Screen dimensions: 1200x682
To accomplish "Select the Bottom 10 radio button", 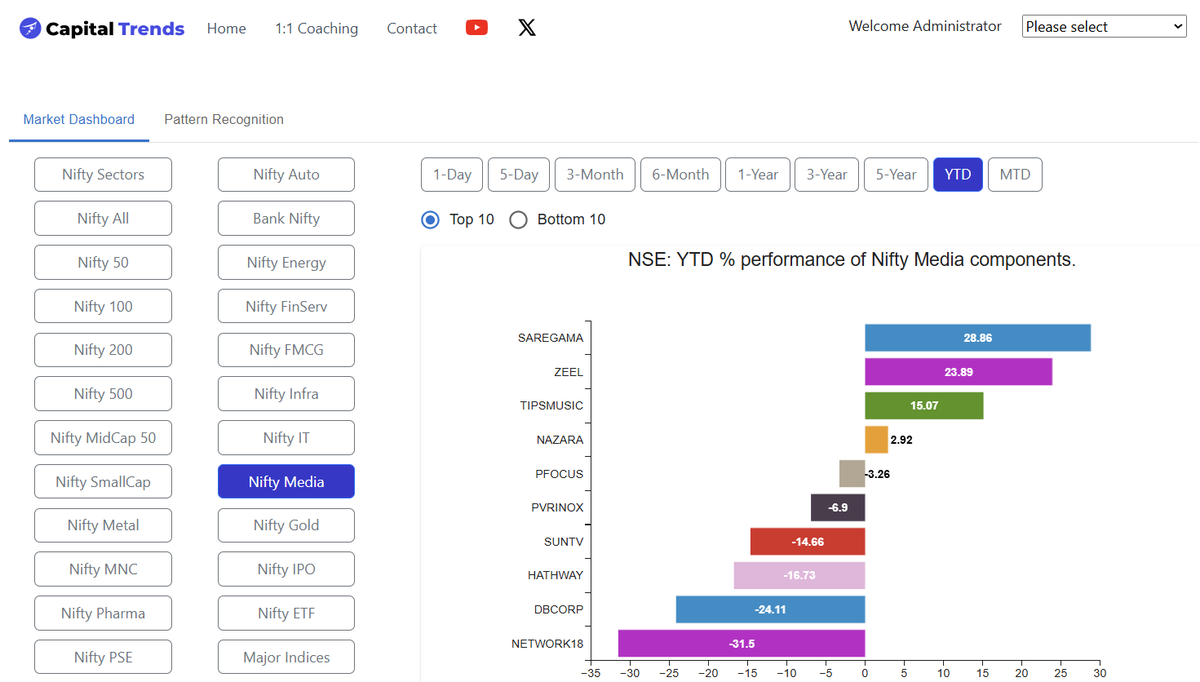I will 518,219.
